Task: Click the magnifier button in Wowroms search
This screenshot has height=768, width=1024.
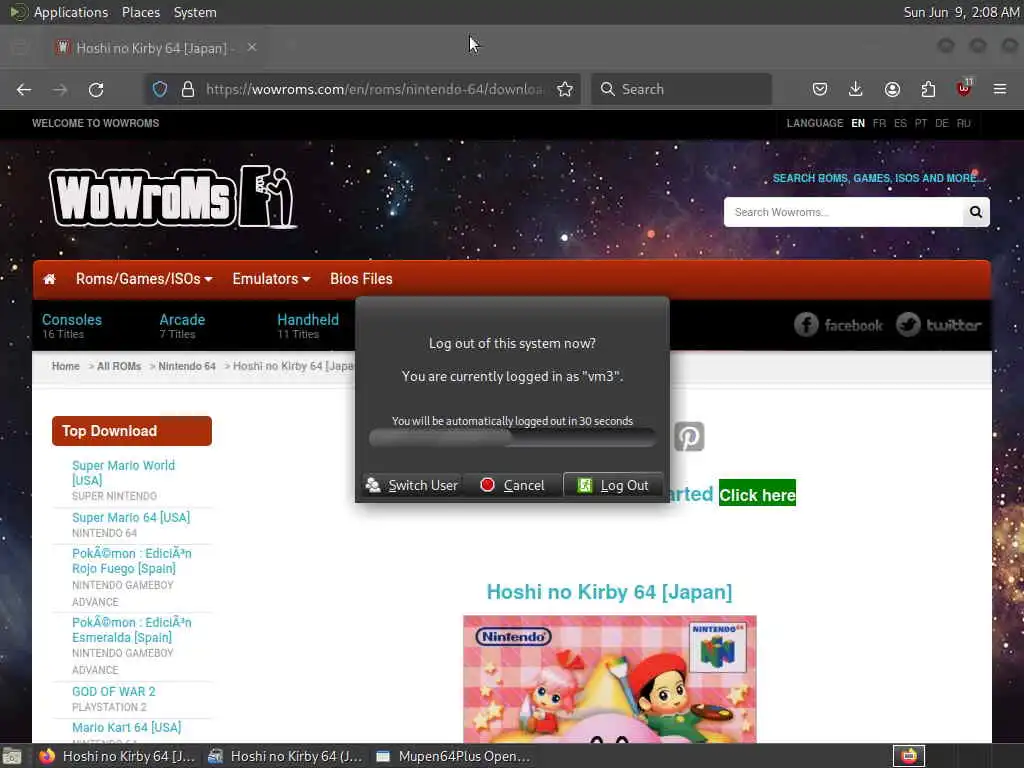Action: point(976,212)
